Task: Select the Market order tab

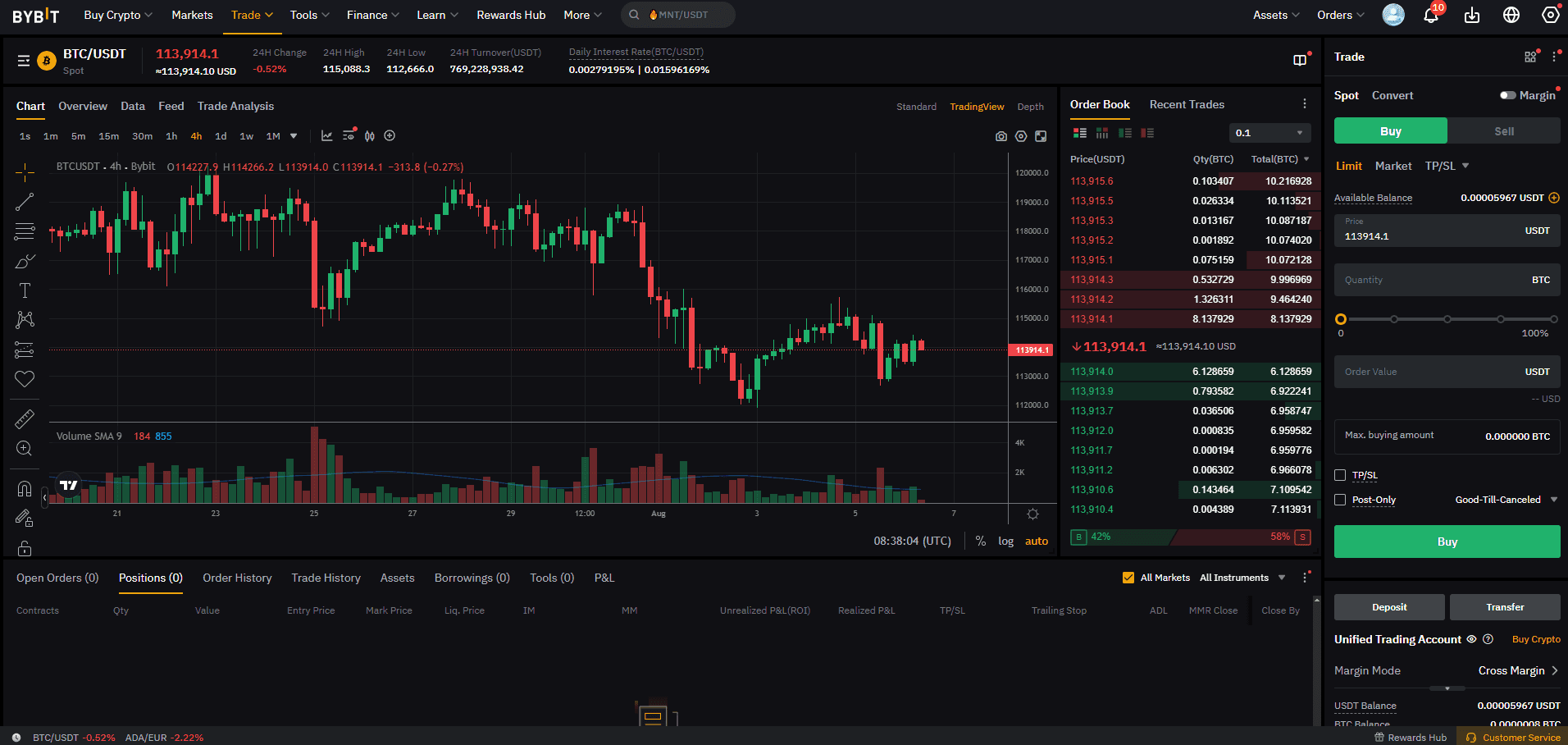Action: 1393,166
